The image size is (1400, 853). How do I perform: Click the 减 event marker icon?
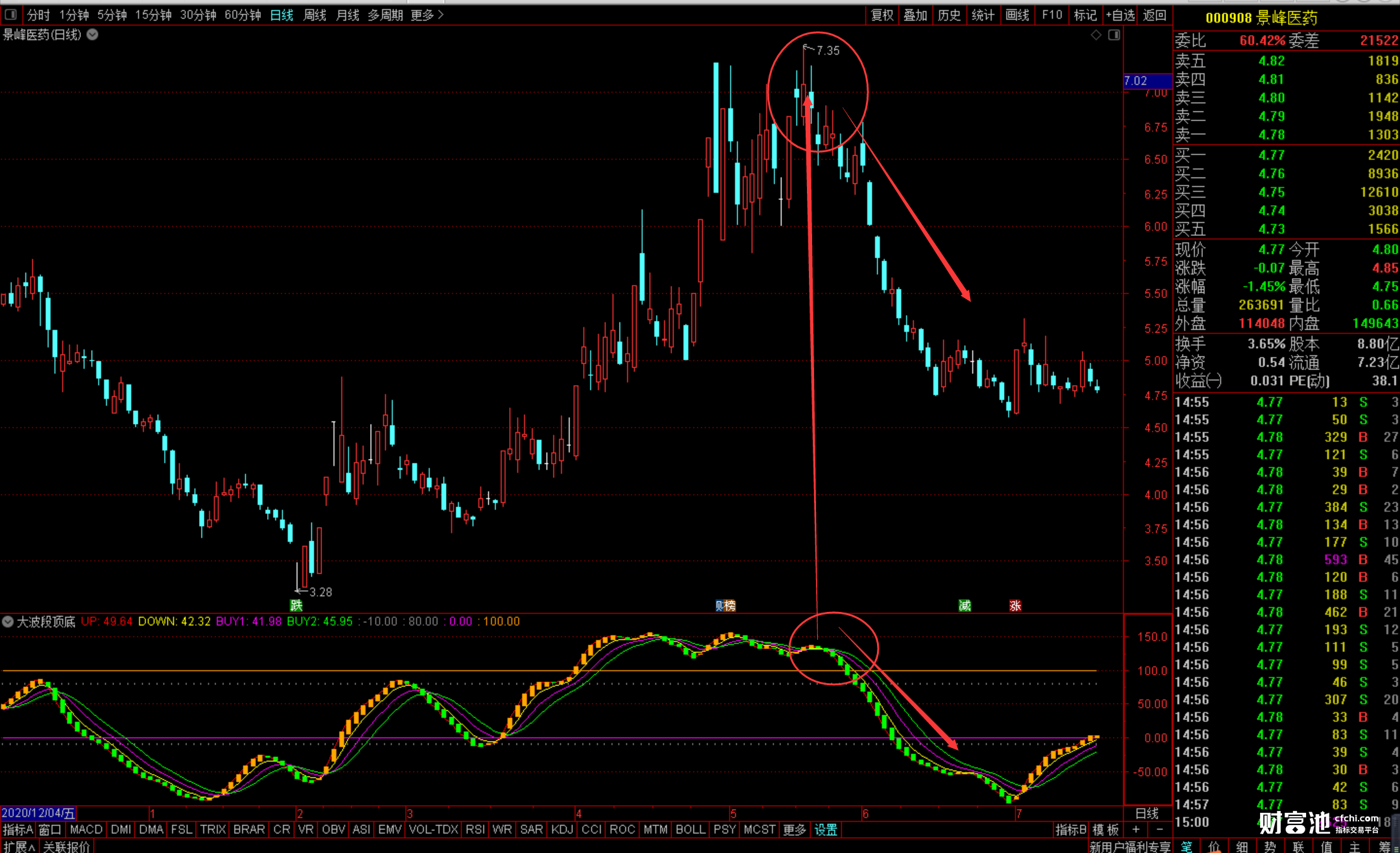pyautogui.click(x=964, y=605)
